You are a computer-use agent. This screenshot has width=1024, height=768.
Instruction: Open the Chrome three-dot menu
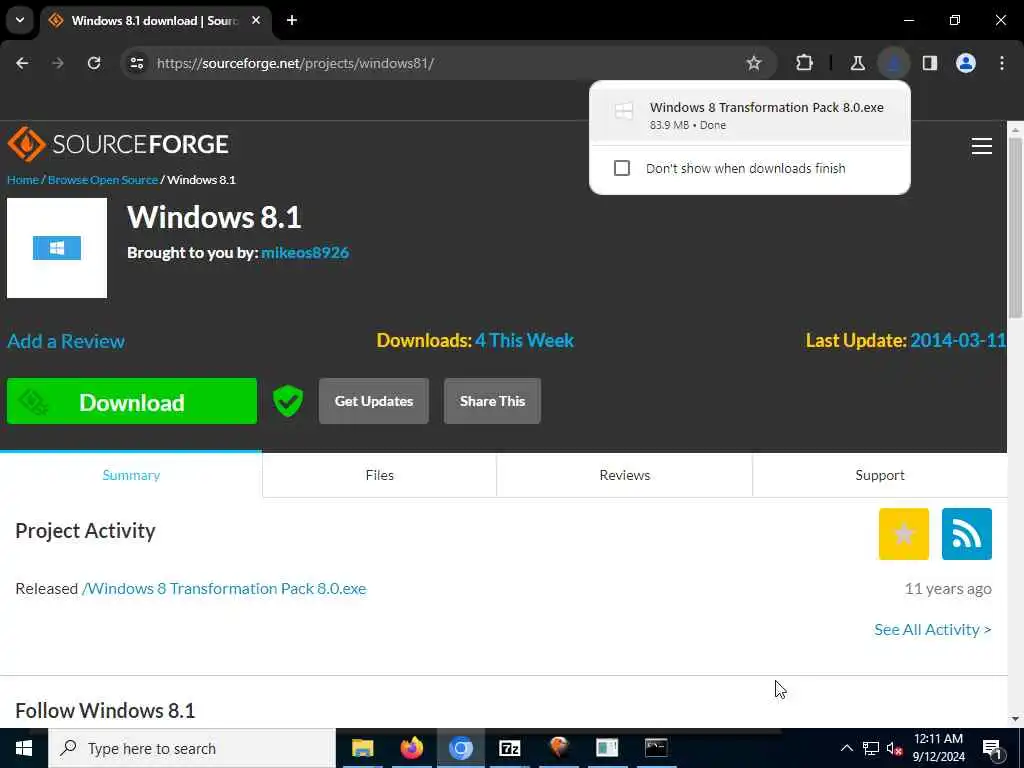pos(1002,63)
